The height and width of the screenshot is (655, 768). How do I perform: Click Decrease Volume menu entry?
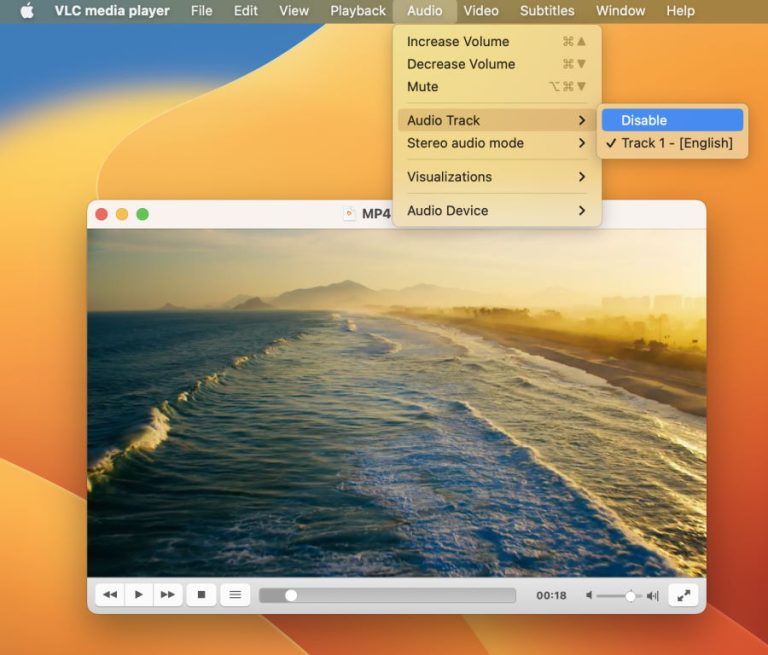coord(461,64)
